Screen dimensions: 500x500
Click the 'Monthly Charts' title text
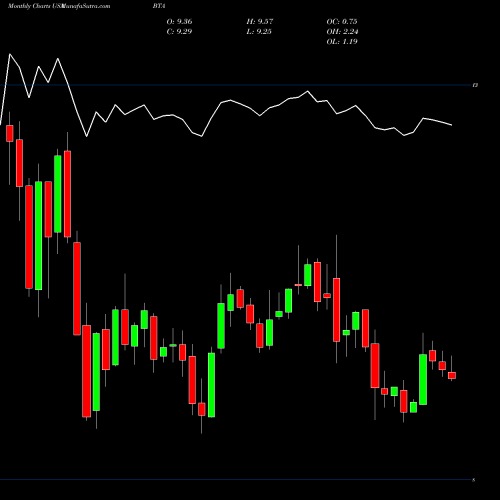pos(29,6)
